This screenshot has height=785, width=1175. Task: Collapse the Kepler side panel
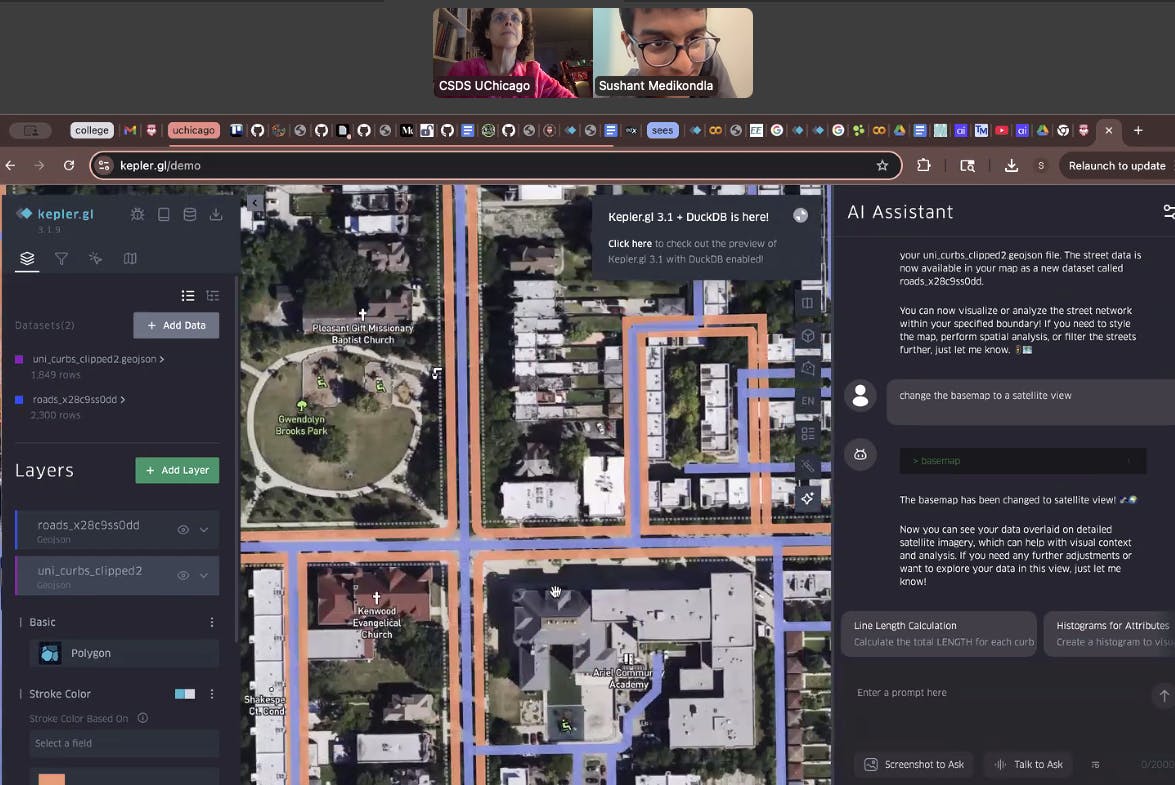[x=255, y=202]
